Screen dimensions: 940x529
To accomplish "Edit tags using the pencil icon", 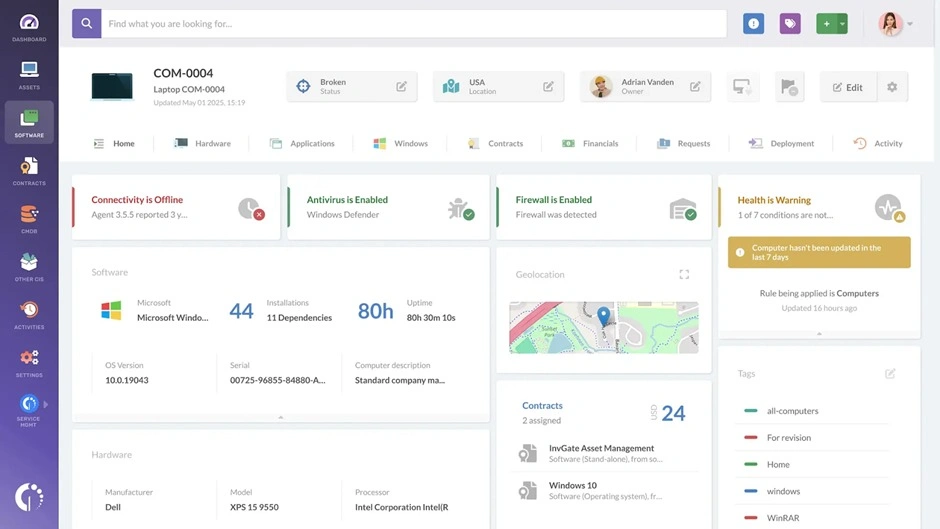I will 890,374.
